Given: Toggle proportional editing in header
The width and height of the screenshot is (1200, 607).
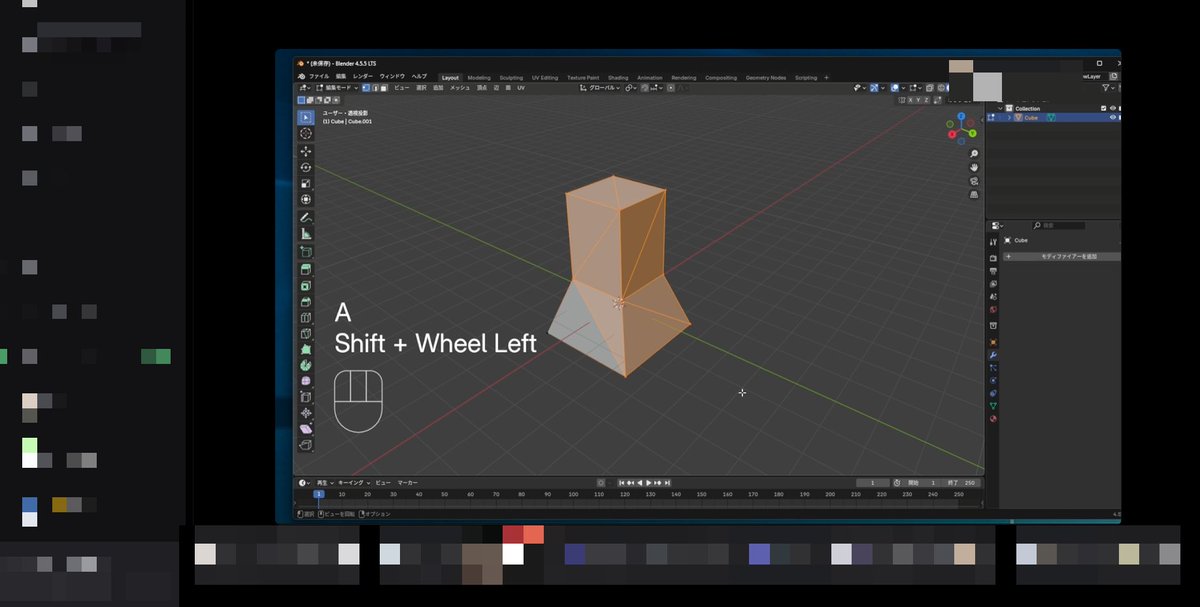Looking at the screenshot, I should coord(670,88).
